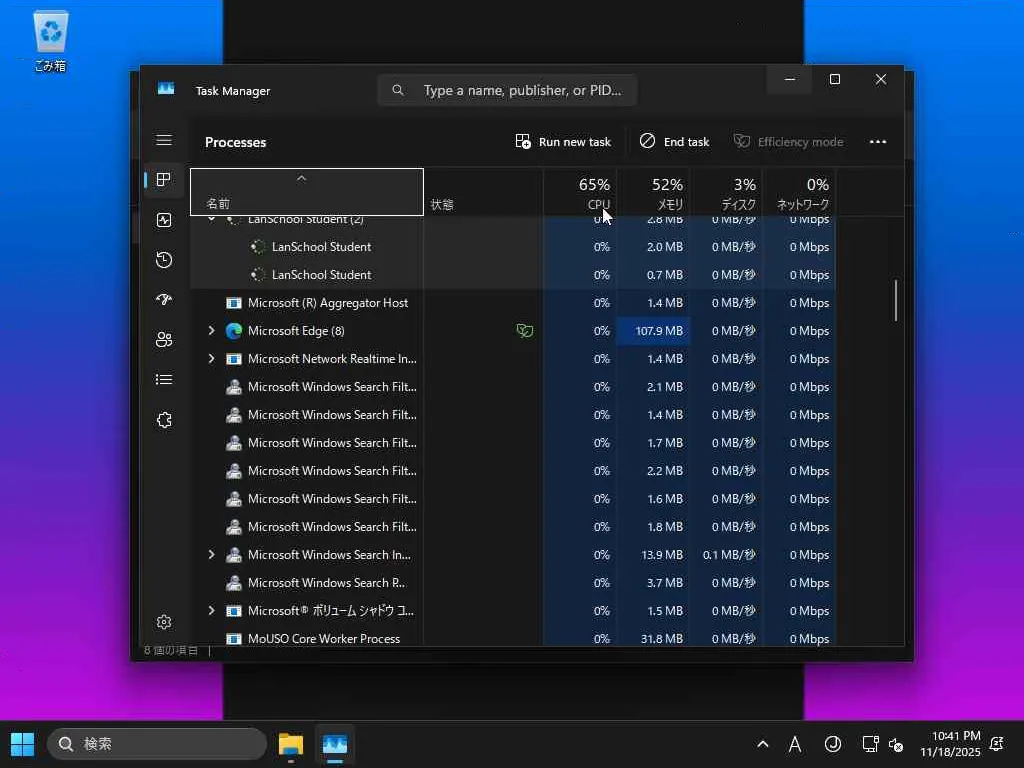Expand Microsoft® ボリューム シャドウ コ... group
This screenshot has height=768, width=1024.
(x=211, y=611)
